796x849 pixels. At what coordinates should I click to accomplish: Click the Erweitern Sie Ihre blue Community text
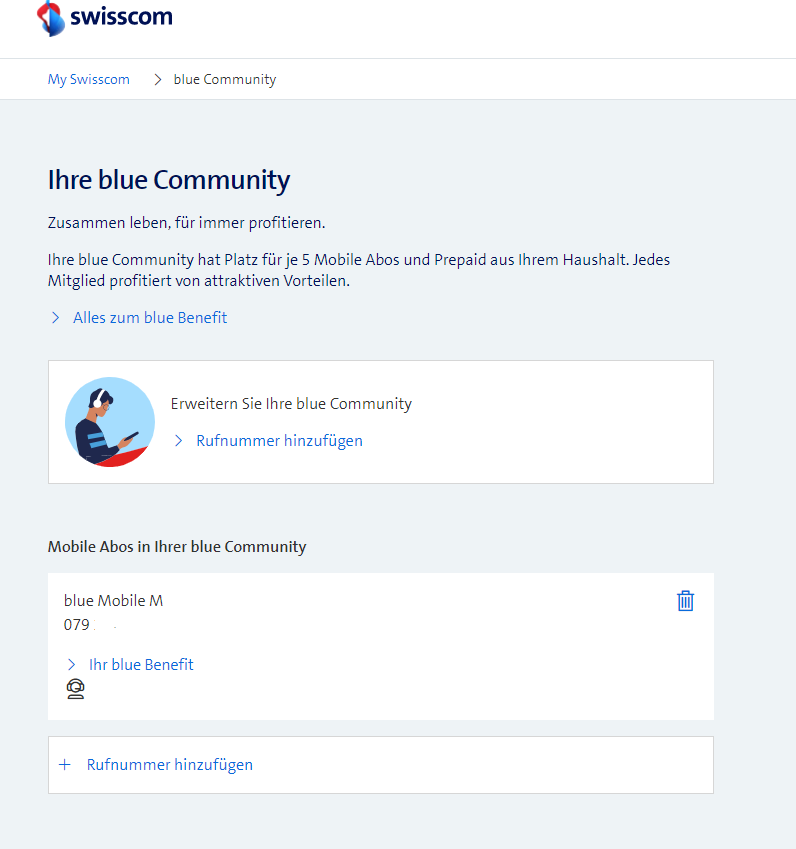[291, 404]
